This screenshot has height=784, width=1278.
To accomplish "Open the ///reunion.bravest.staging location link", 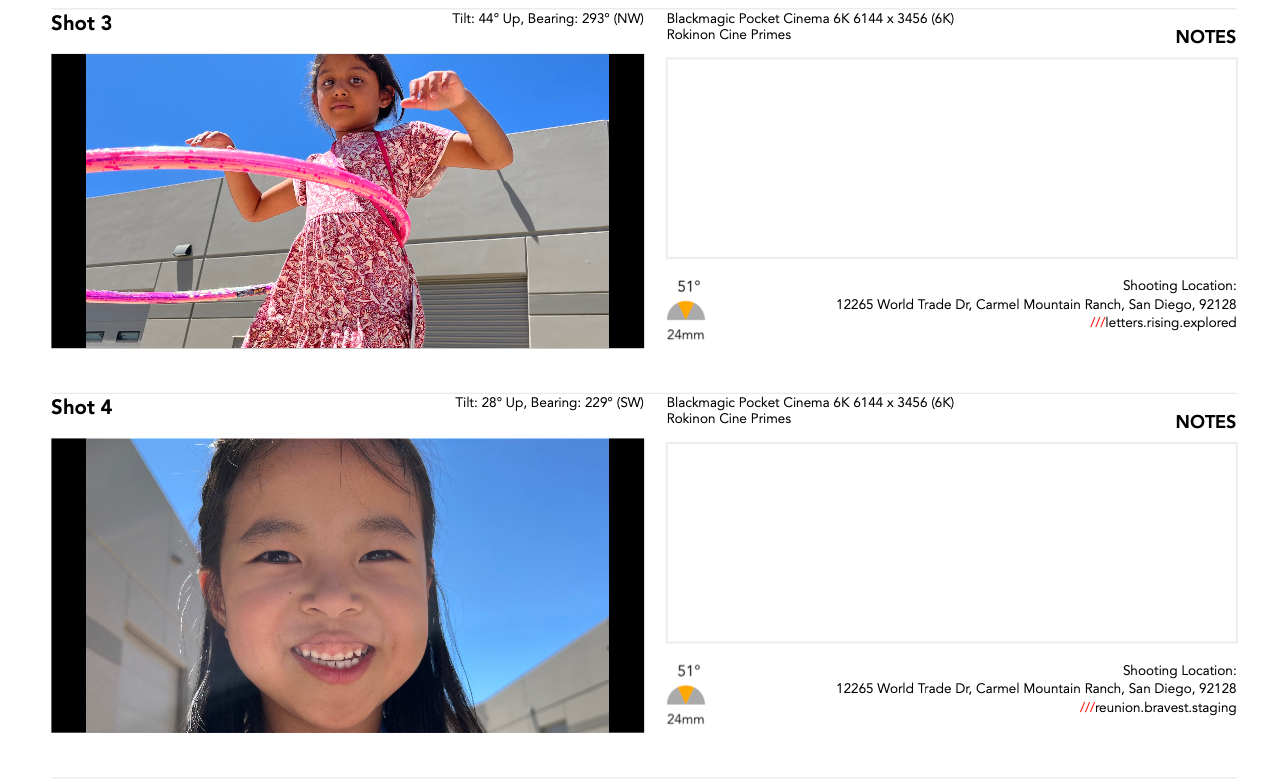I will (x=1158, y=708).
